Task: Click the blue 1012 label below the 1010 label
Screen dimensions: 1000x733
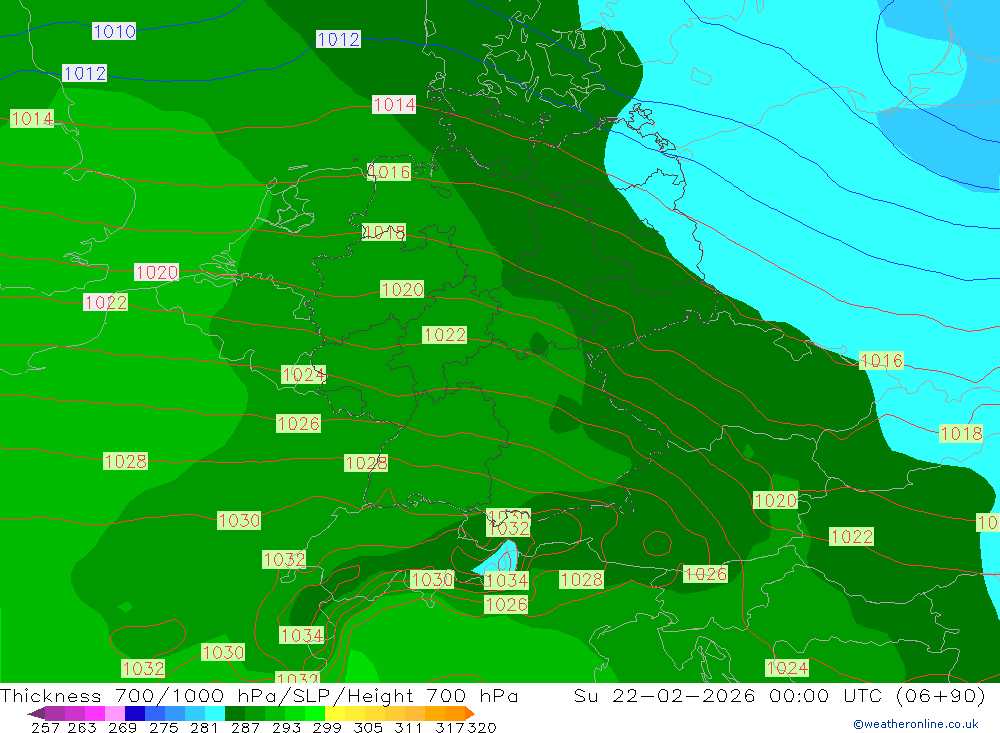Action: point(84,73)
